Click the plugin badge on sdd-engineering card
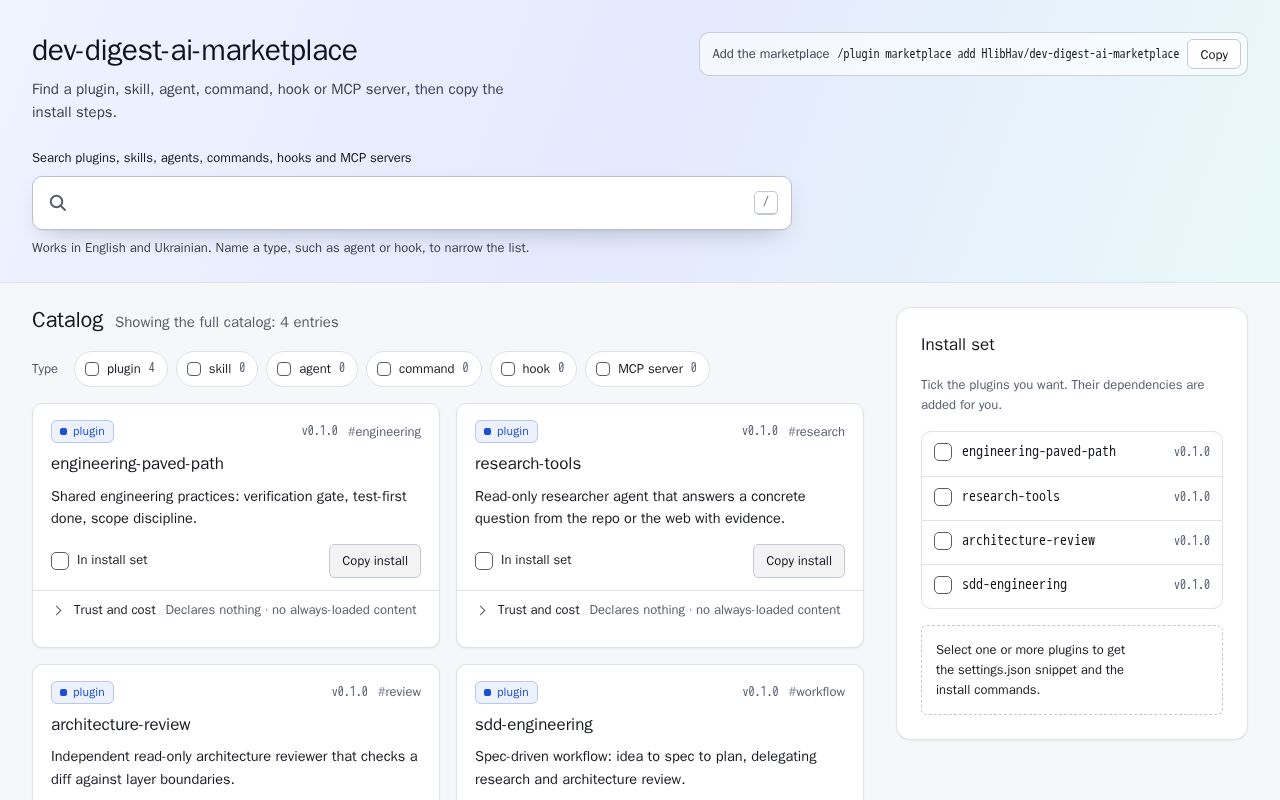The image size is (1280, 800). 506,692
